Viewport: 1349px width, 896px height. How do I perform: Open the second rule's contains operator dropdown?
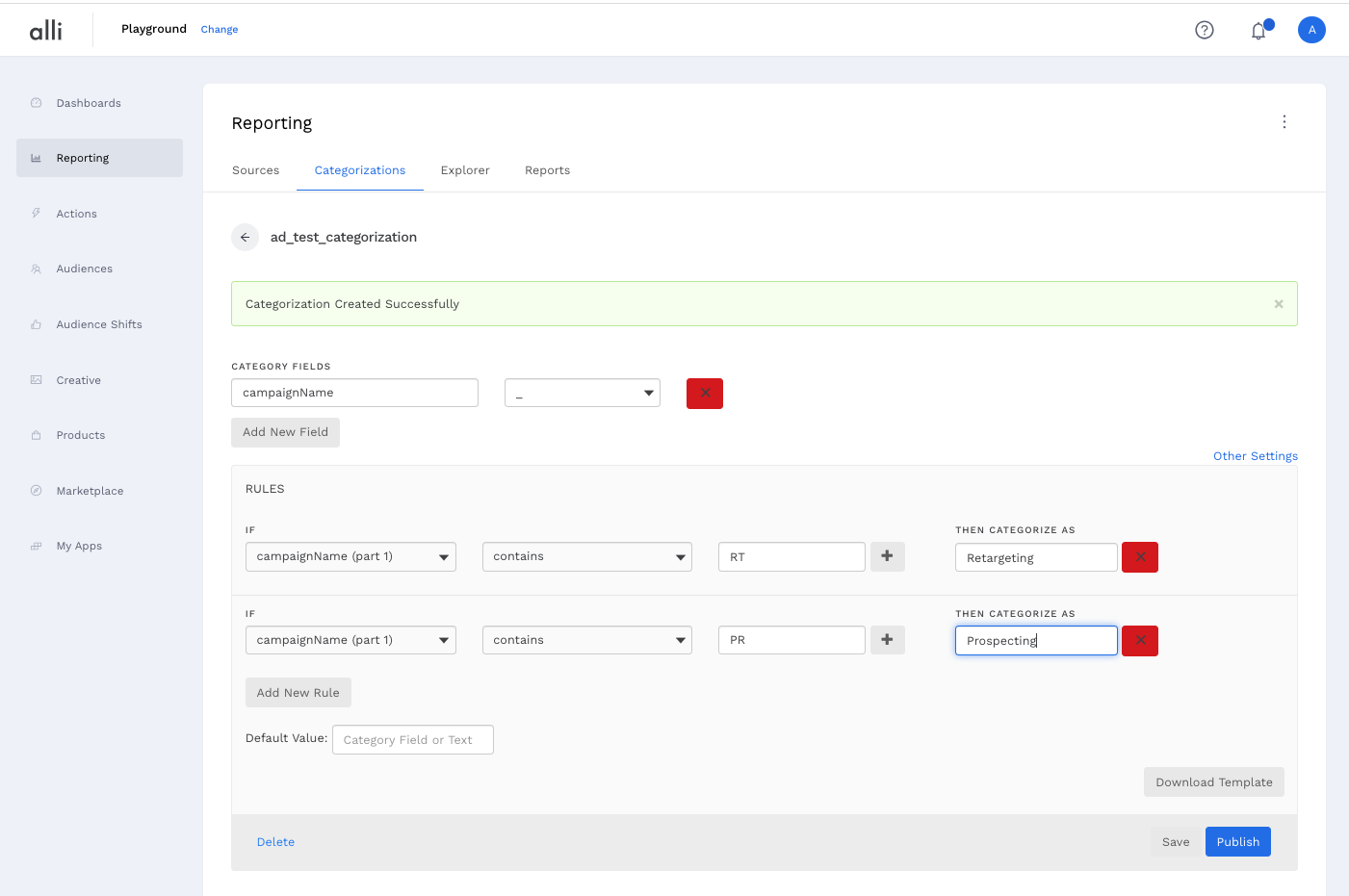pos(586,640)
